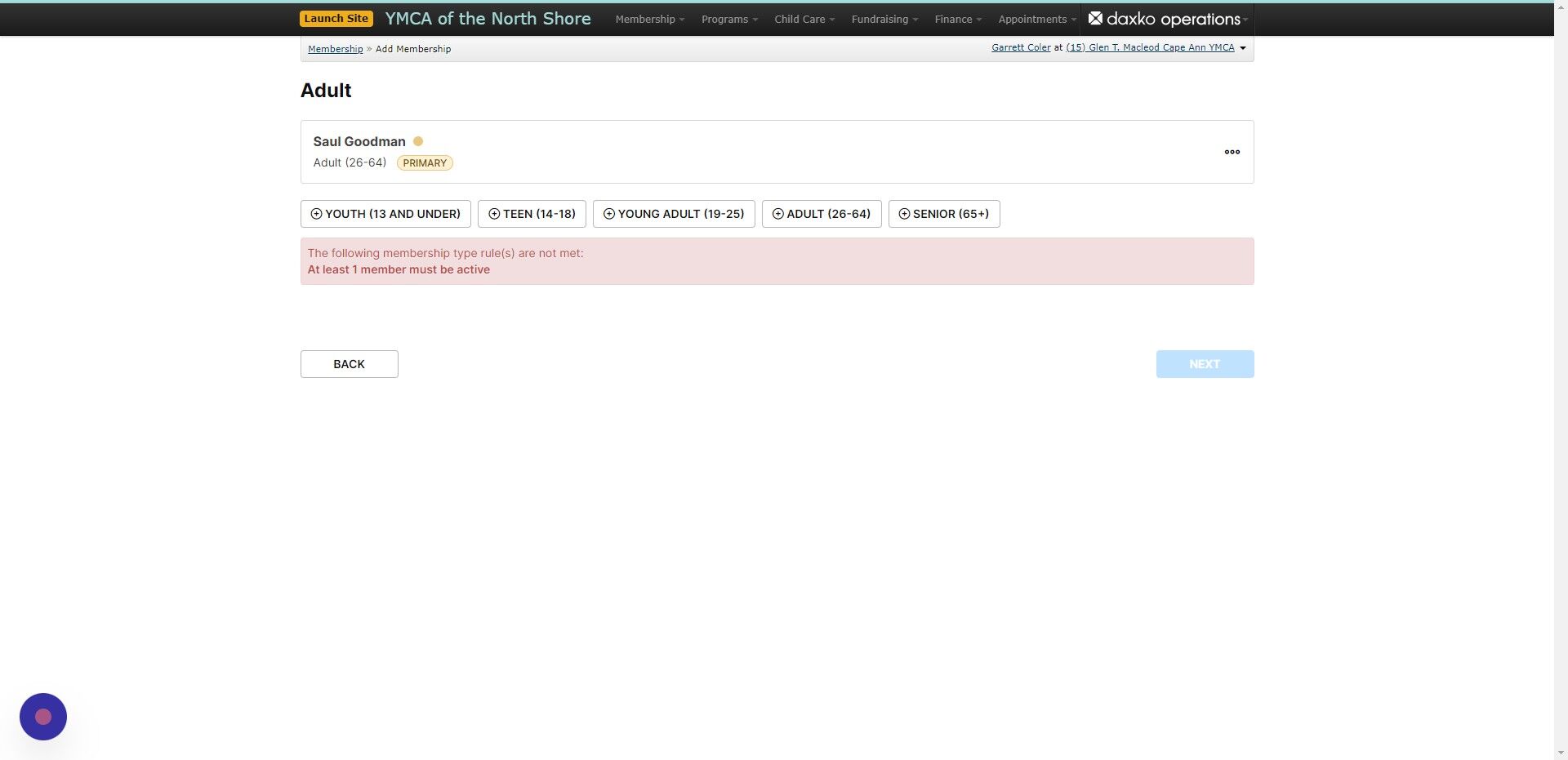Expand the daxko operations dropdown arrow

1245,20
